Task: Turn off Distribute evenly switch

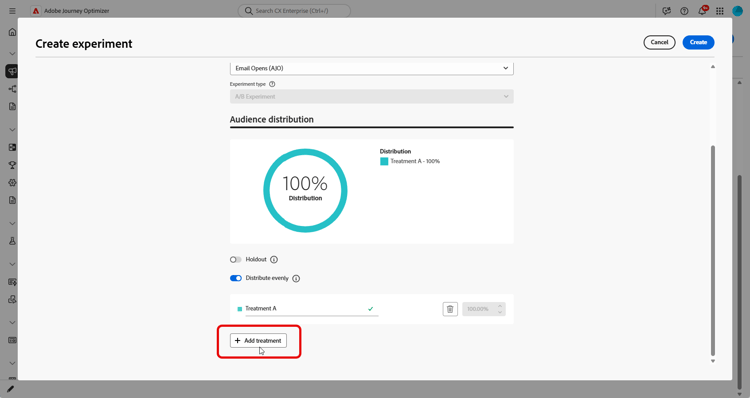Action: pos(236,278)
